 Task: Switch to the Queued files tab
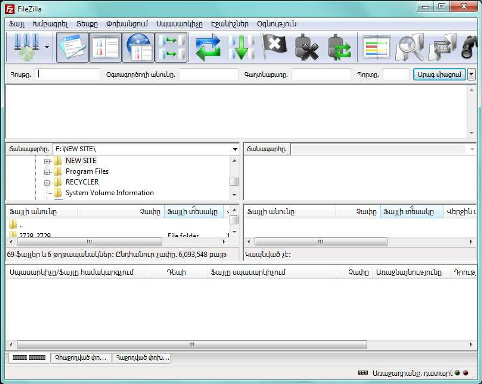(29, 358)
